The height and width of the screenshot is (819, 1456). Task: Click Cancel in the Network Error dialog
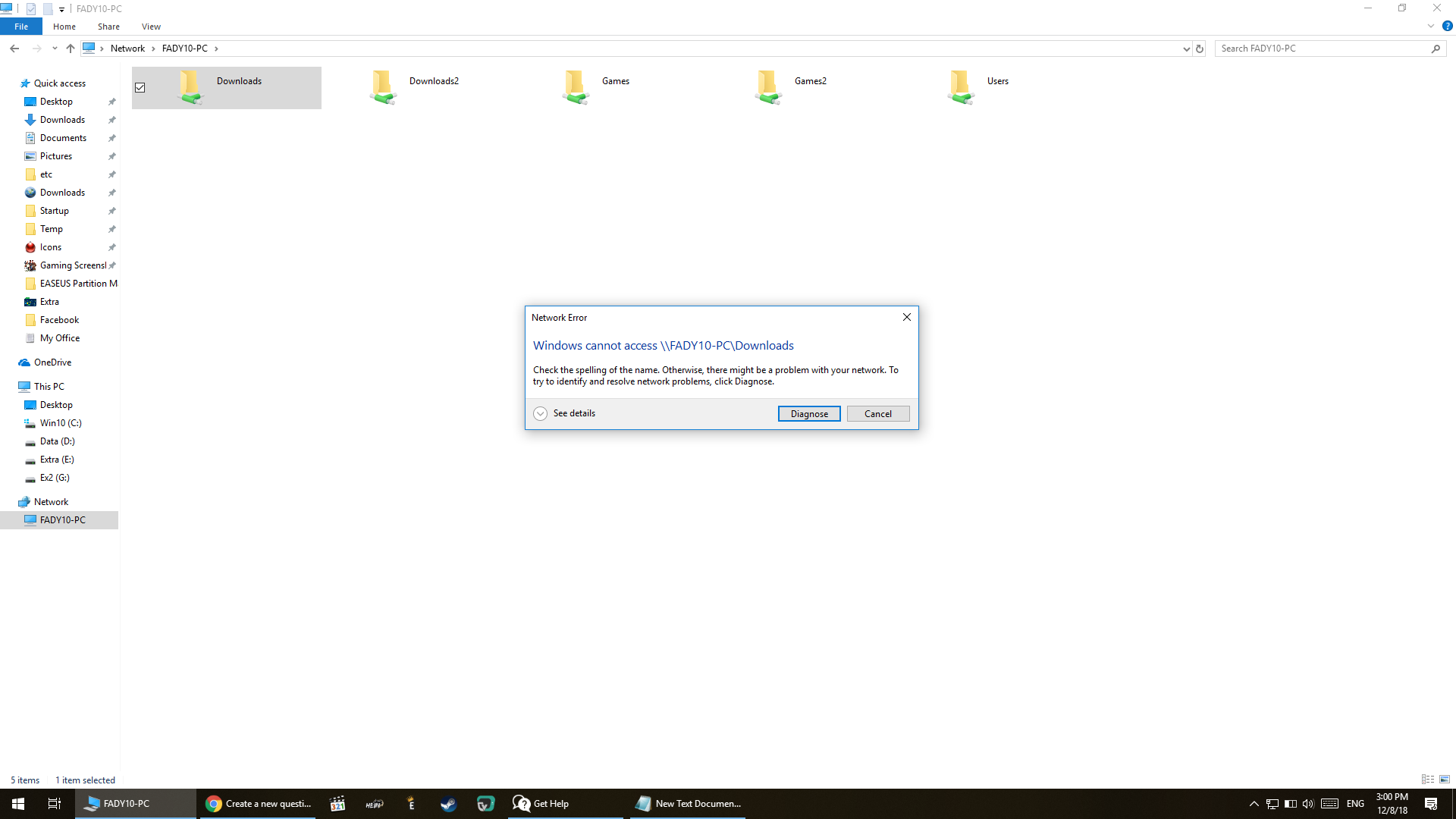[877, 414]
